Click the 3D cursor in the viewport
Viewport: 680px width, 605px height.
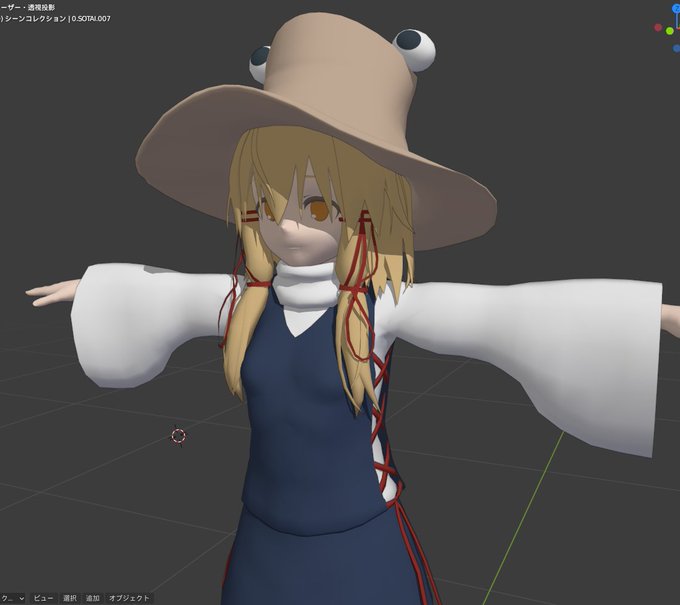pyautogui.click(x=179, y=436)
